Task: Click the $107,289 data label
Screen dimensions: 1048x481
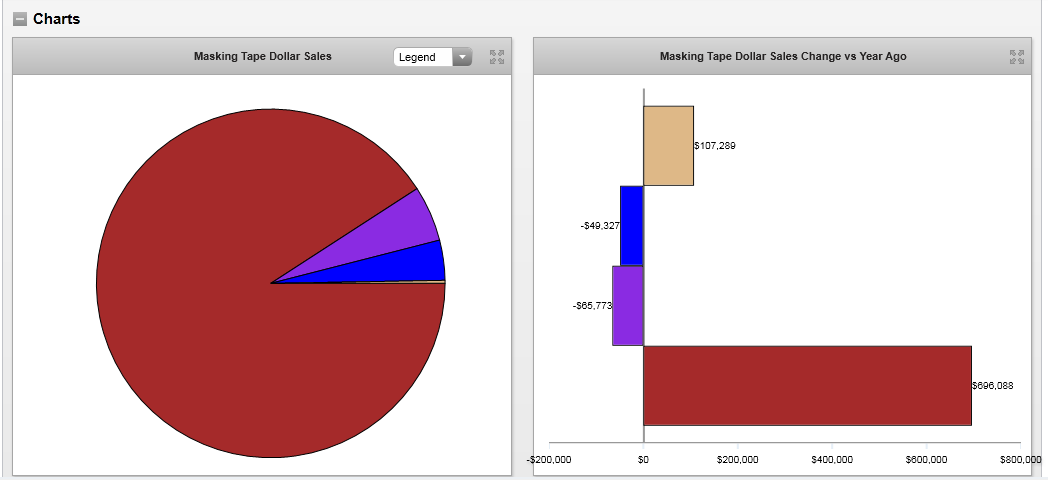Action: pos(715,146)
